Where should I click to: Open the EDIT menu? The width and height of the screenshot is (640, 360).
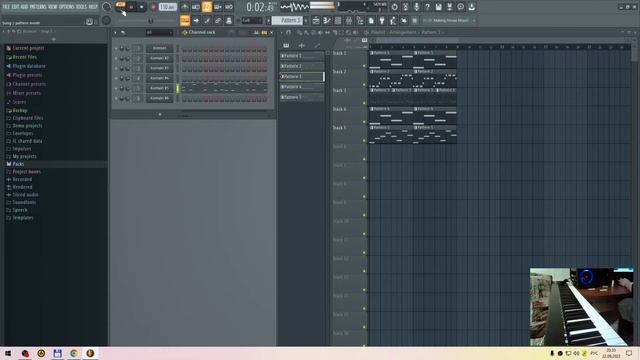tap(15, 7)
